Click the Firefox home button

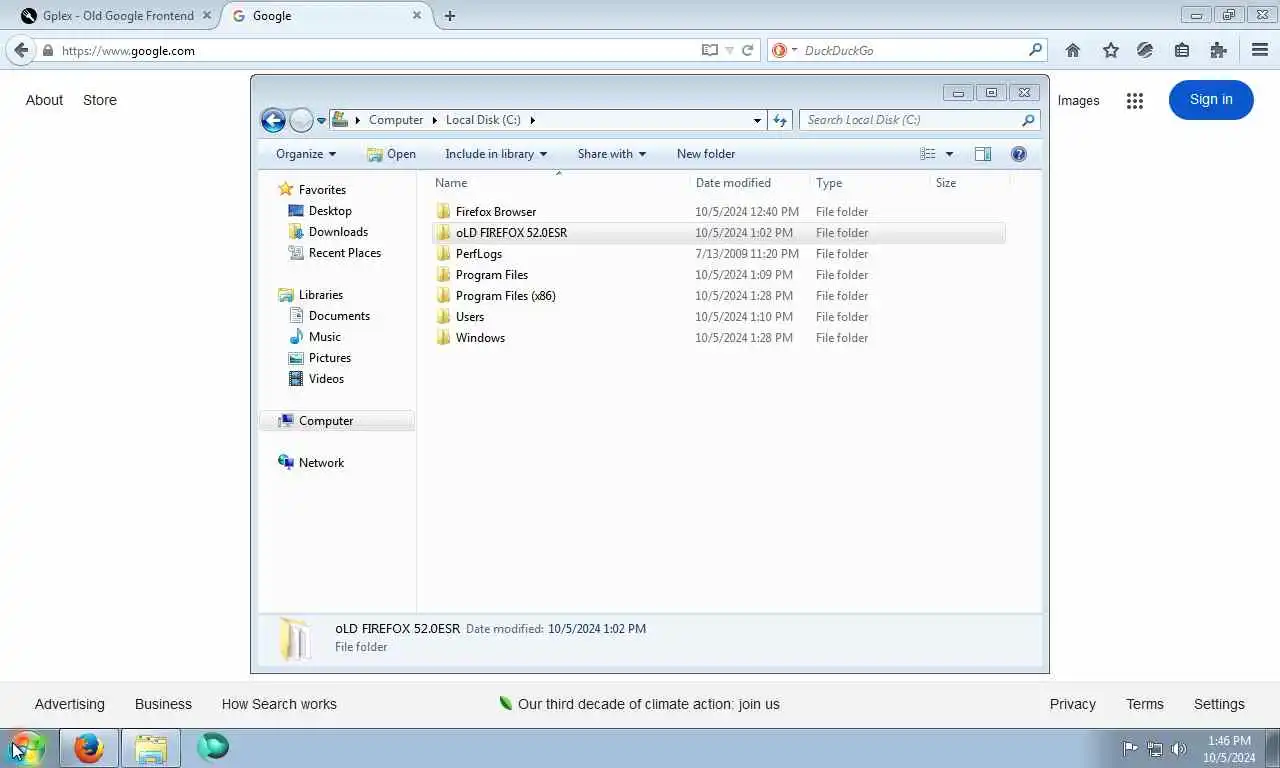1073,50
